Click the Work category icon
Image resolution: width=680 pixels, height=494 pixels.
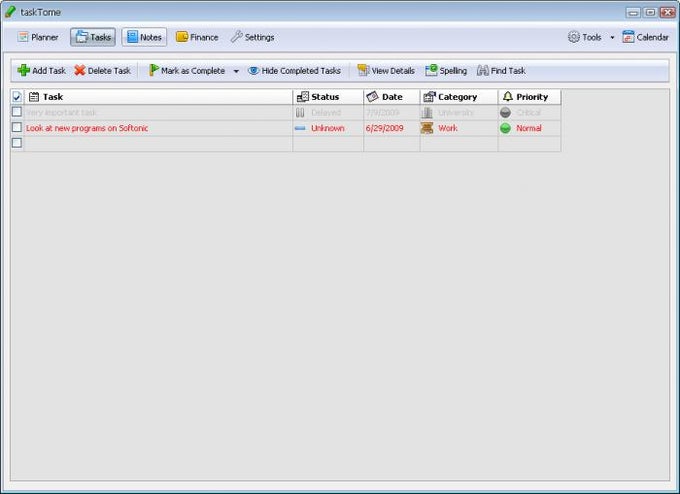pos(427,128)
